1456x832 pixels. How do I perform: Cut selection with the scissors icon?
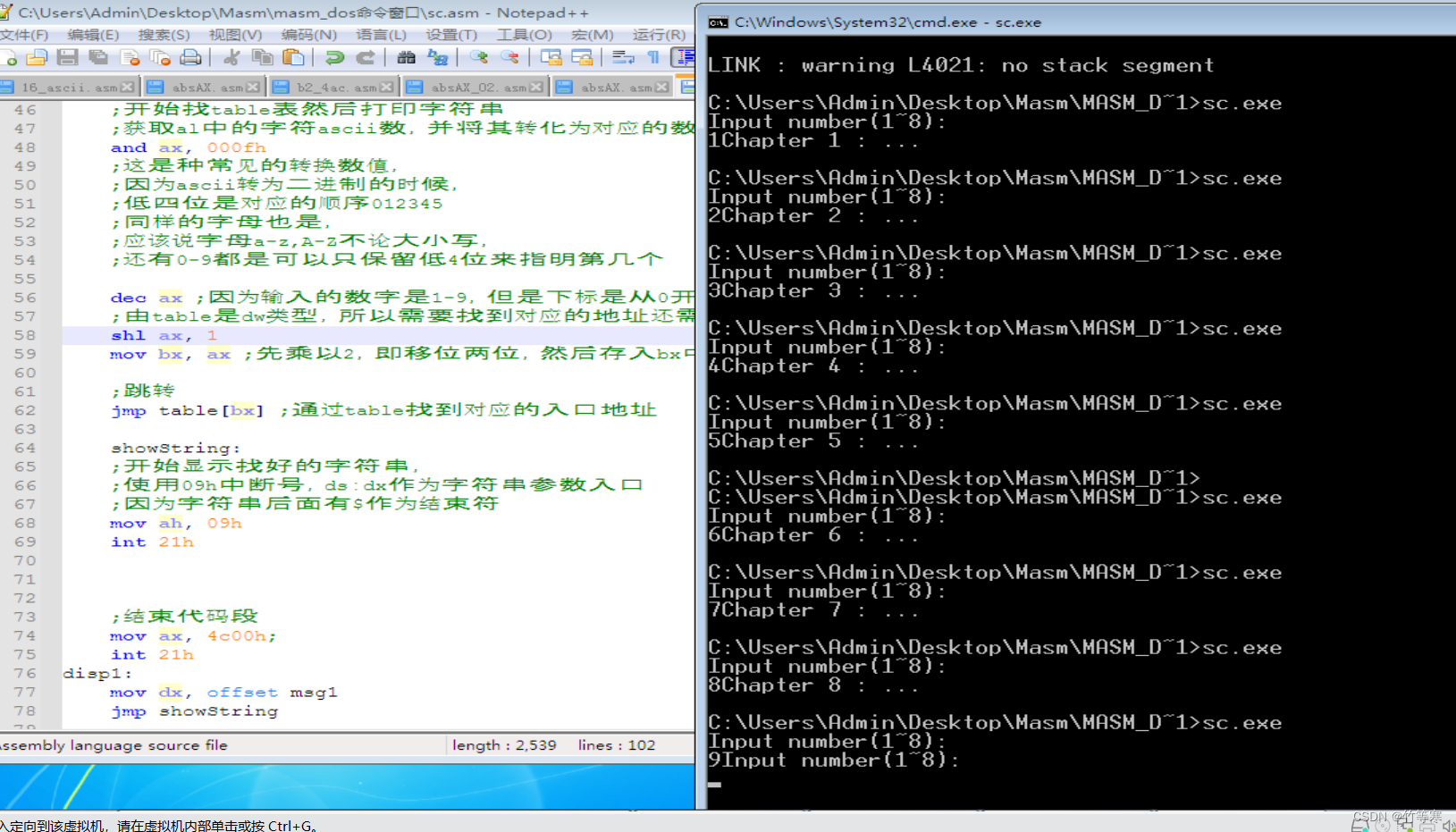[x=231, y=58]
